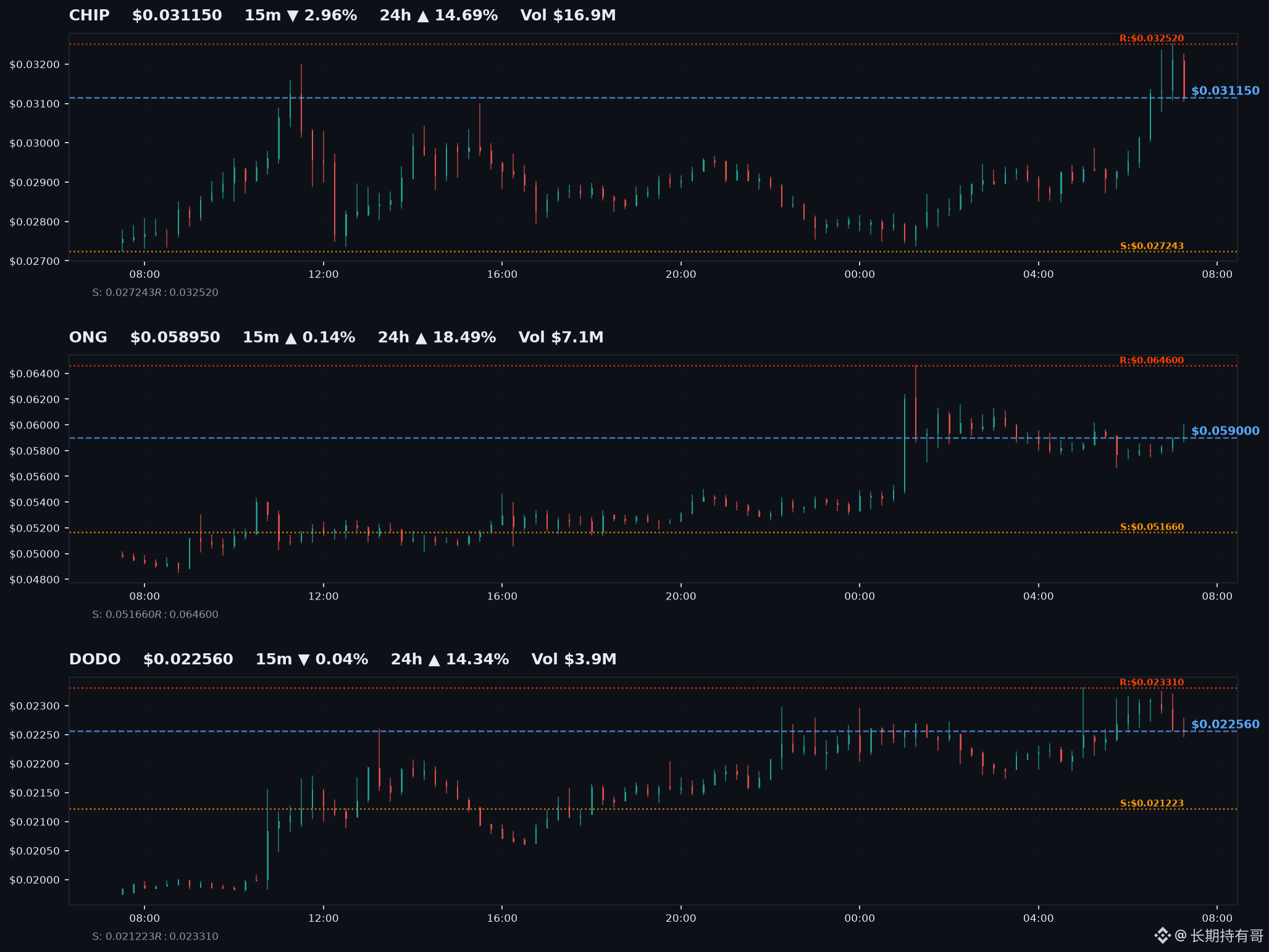Image resolution: width=1269 pixels, height=952 pixels.
Task: Click 12:00 on the DODO time axis
Action: [324, 918]
